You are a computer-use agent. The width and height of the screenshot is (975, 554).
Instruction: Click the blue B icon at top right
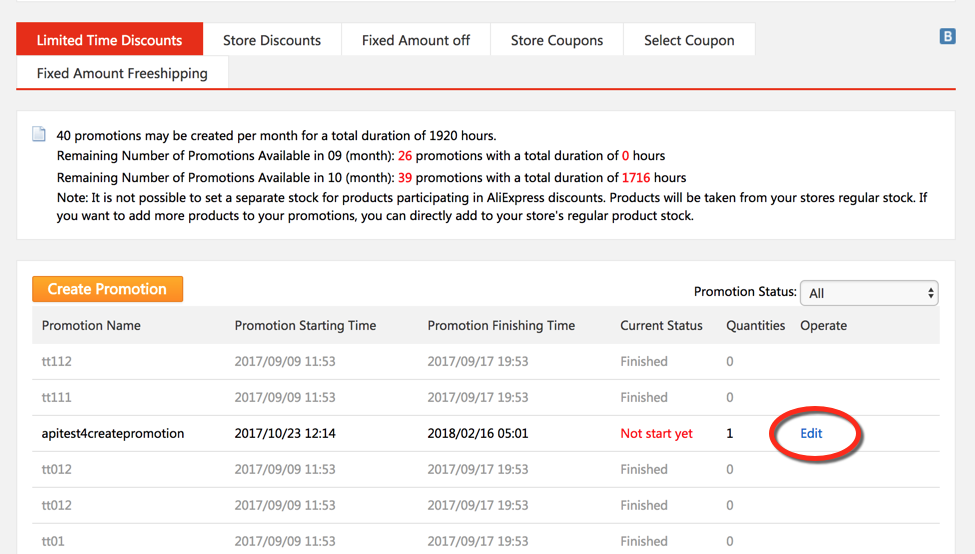(x=948, y=37)
